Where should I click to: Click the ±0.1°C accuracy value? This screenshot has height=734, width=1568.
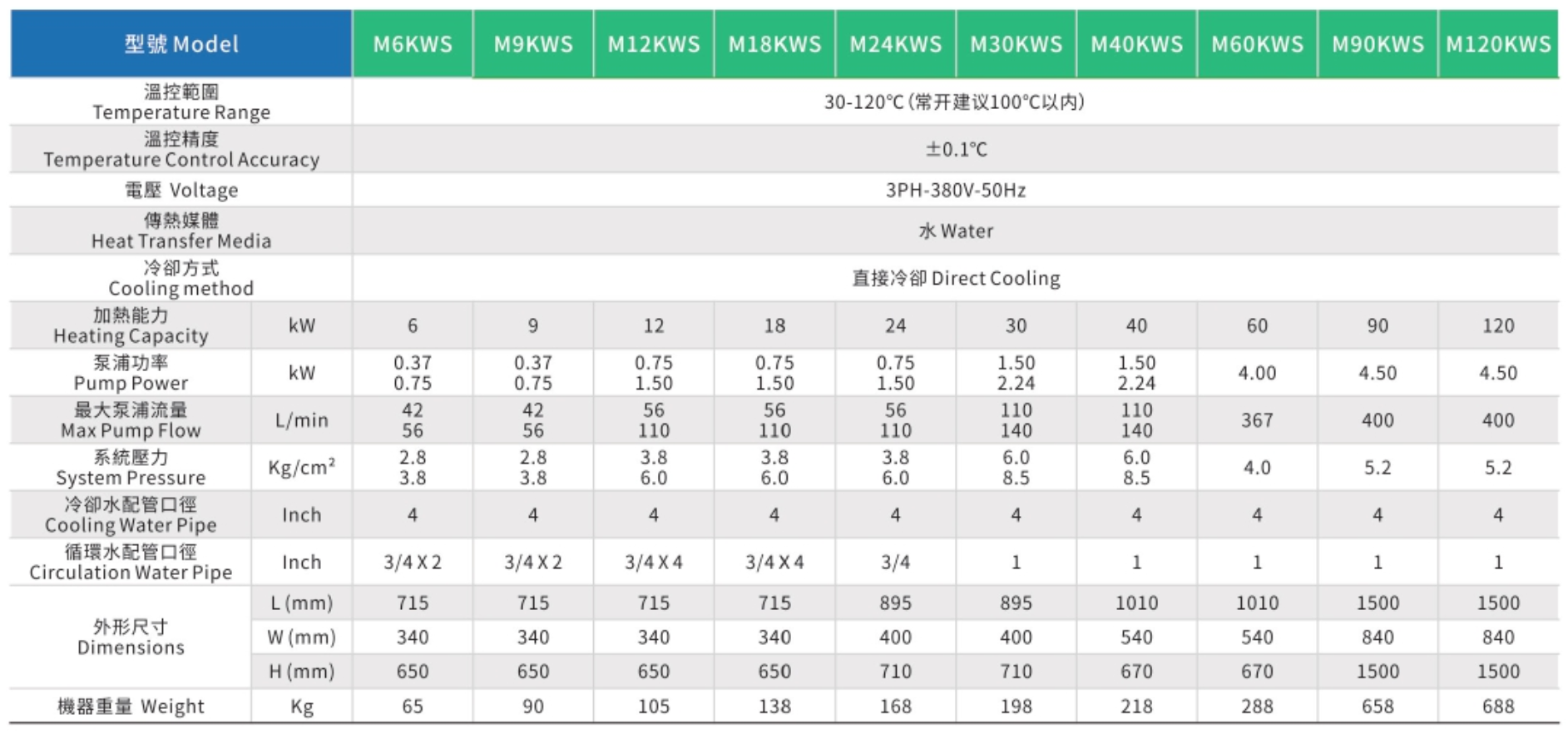click(x=956, y=150)
